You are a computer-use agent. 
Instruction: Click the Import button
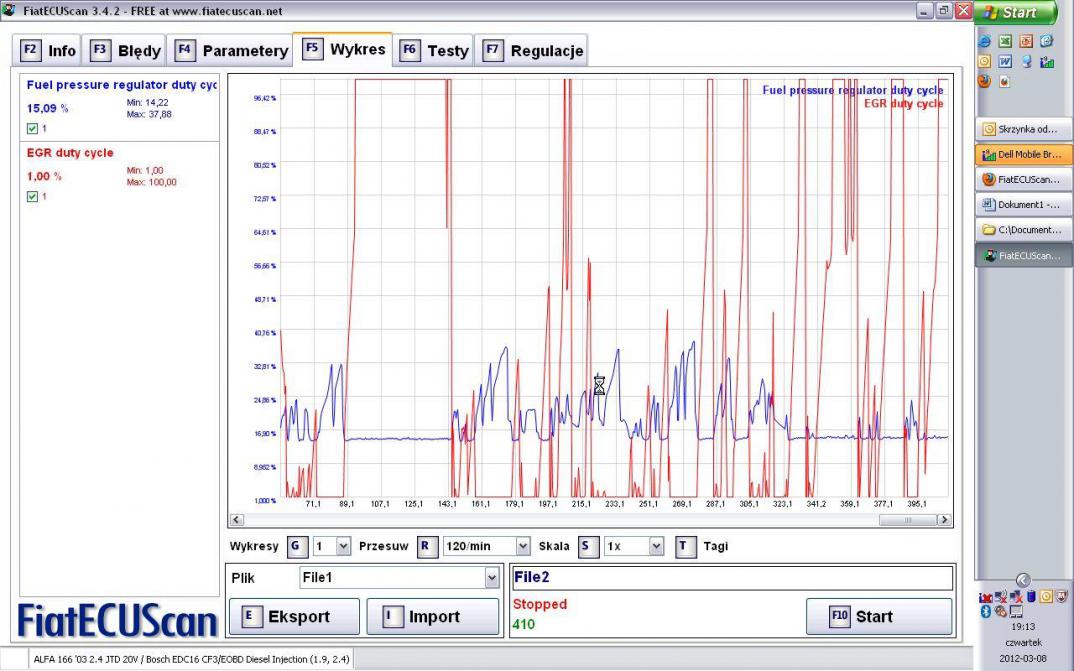pyautogui.click(x=433, y=617)
